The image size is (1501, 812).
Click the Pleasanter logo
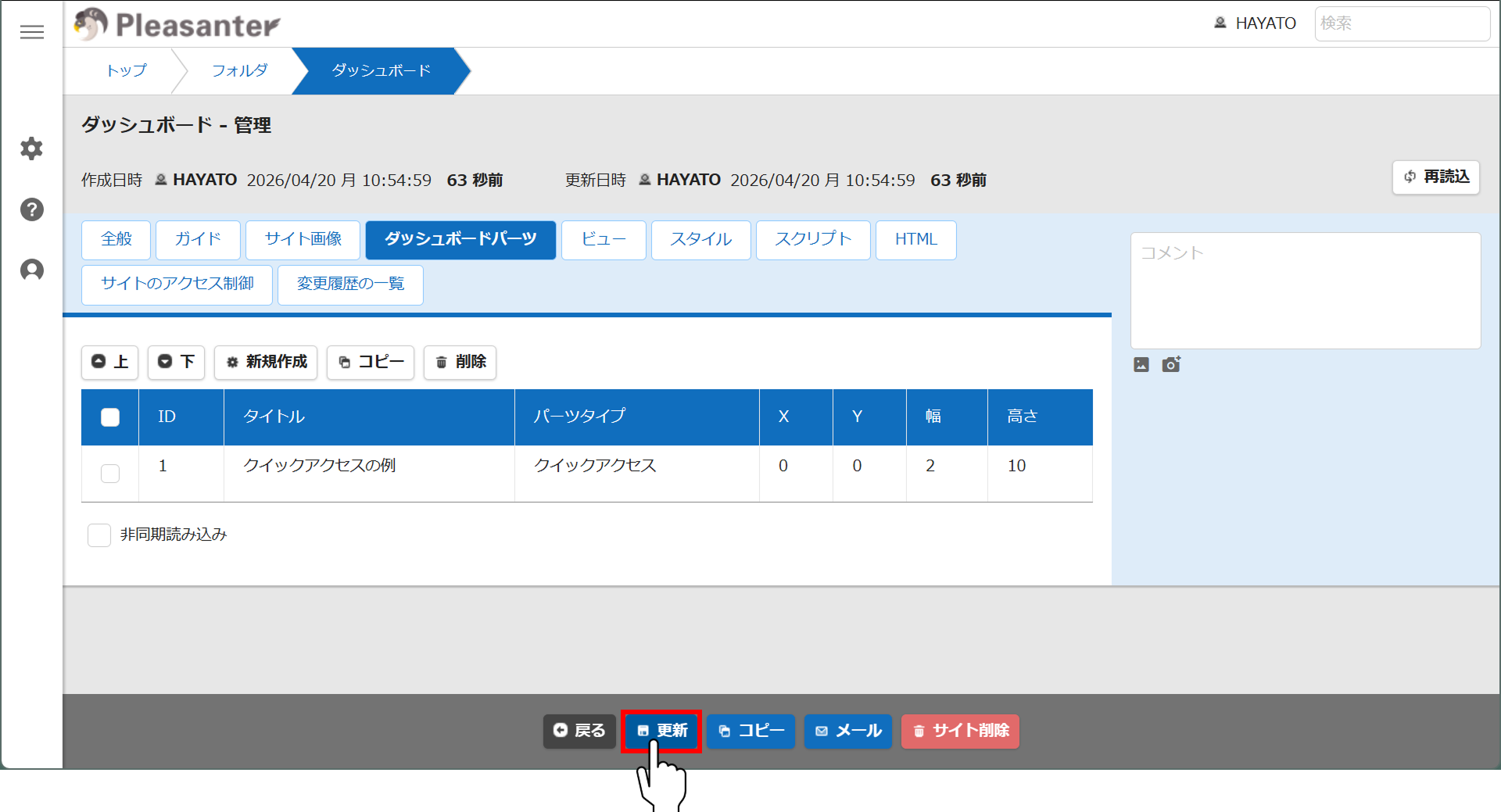pyautogui.click(x=177, y=24)
